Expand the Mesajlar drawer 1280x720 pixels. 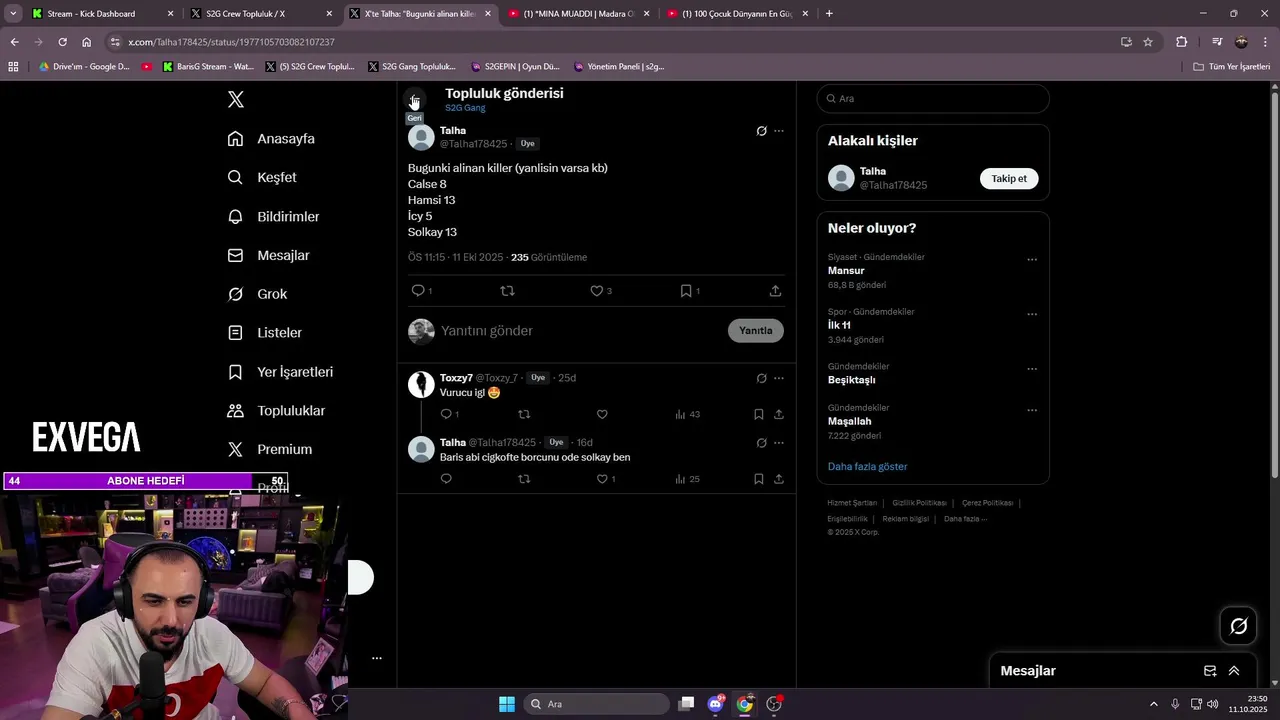point(1234,671)
